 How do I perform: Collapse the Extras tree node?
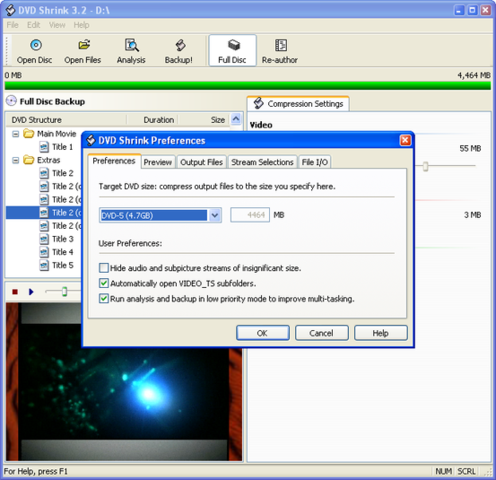pyautogui.click(x=15, y=160)
